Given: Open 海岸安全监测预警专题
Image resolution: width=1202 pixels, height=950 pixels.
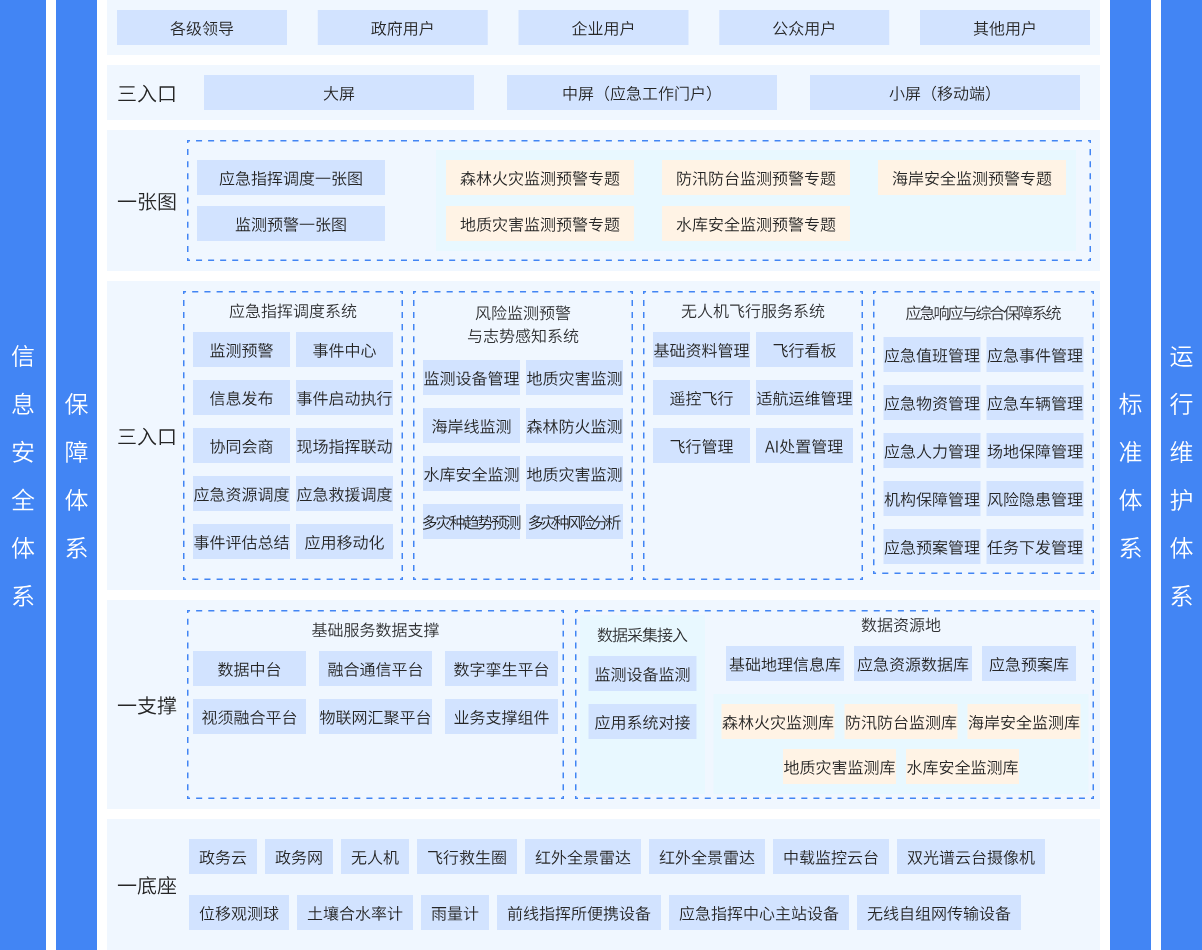Looking at the screenshot, I should pos(971,178).
